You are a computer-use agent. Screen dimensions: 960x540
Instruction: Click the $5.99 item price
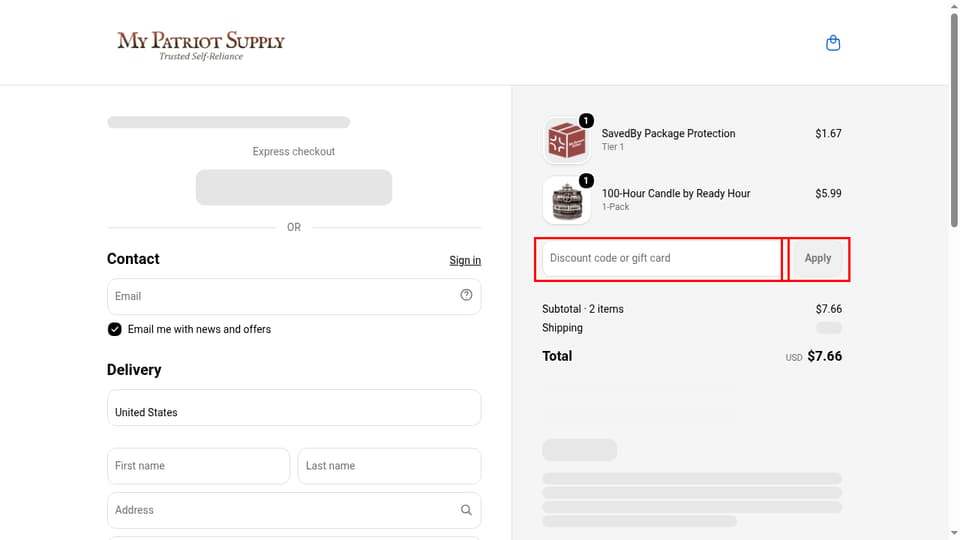click(828, 193)
